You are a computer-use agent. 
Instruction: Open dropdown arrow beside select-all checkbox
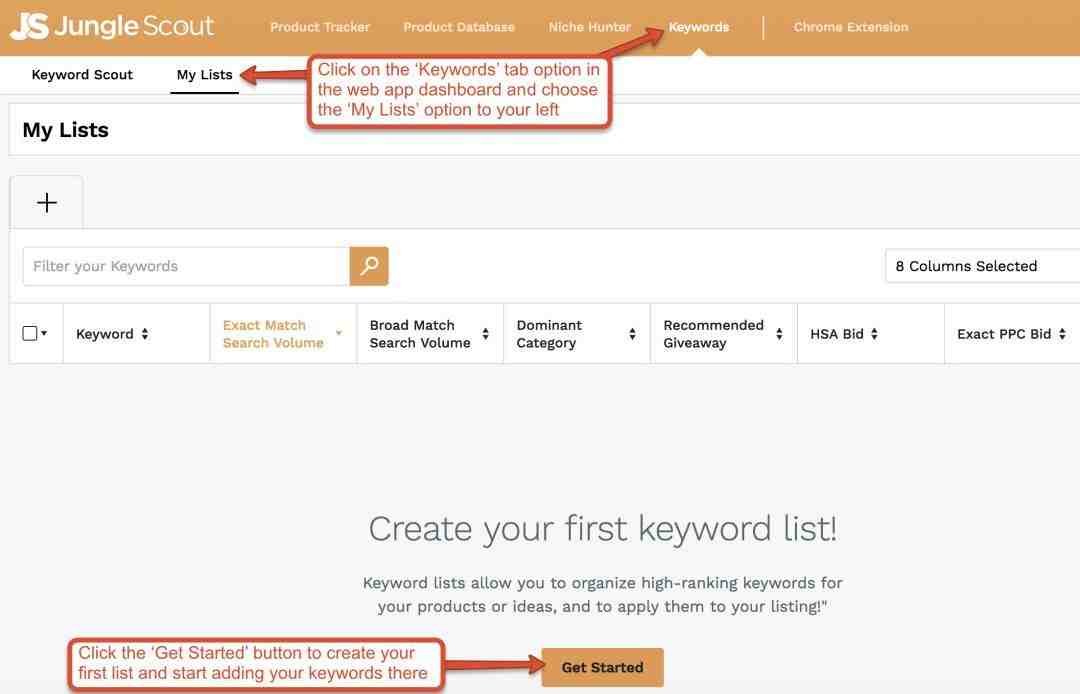pos(44,334)
